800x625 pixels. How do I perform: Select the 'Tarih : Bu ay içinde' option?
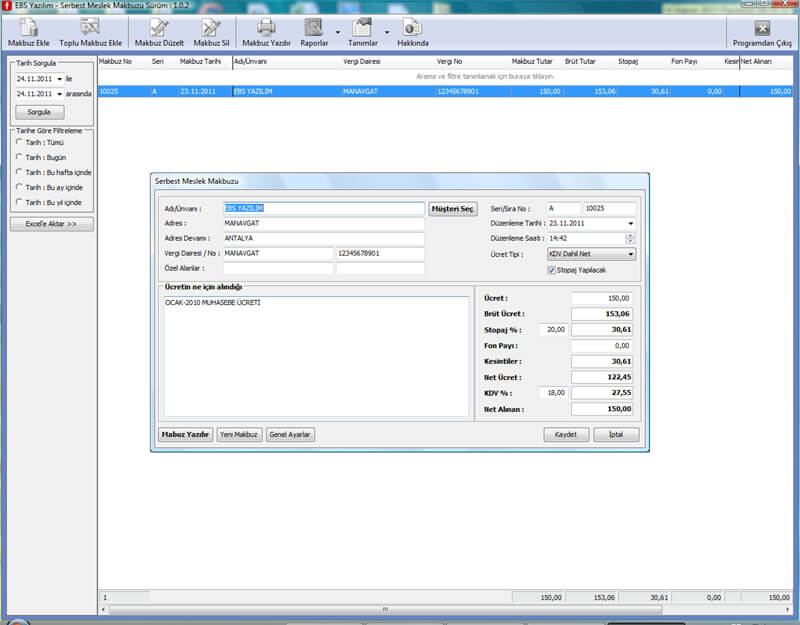tap(20, 187)
